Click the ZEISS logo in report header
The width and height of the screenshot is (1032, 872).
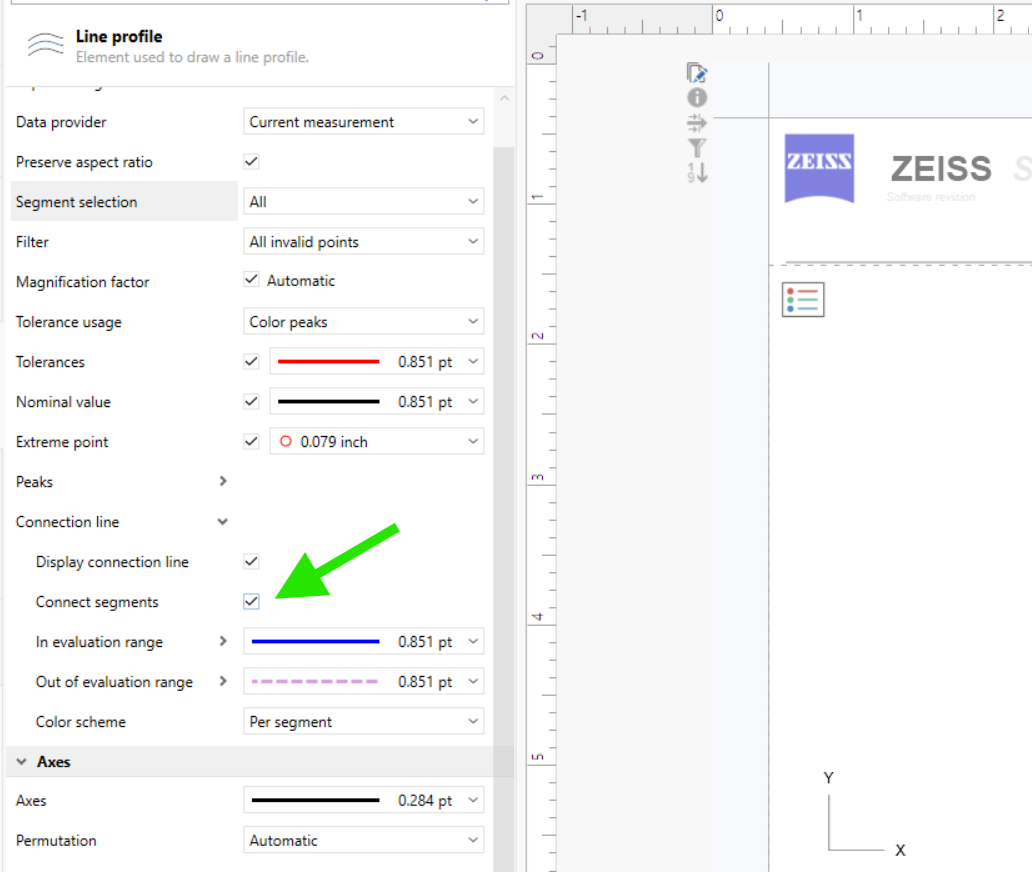click(819, 168)
